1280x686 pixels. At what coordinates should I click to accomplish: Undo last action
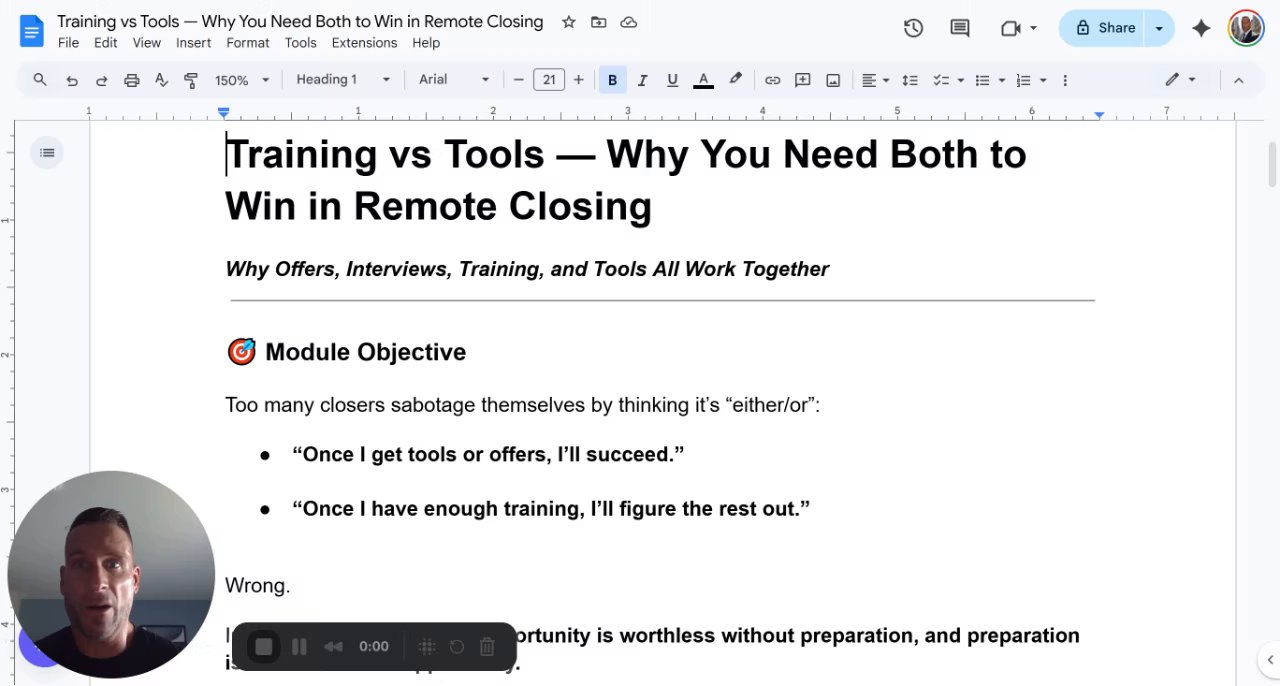72,80
